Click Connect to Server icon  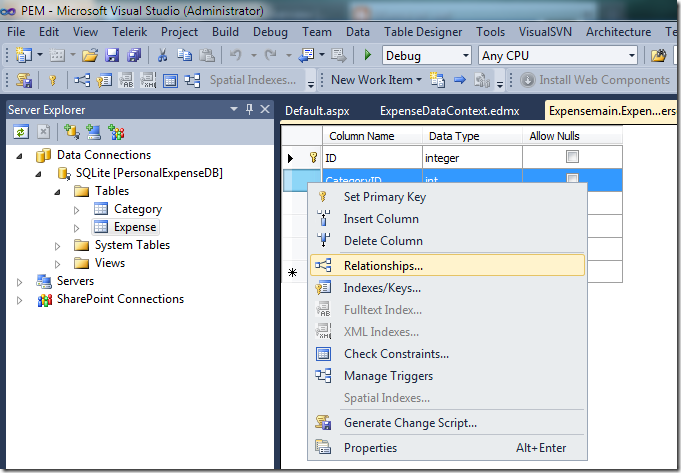[94, 131]
